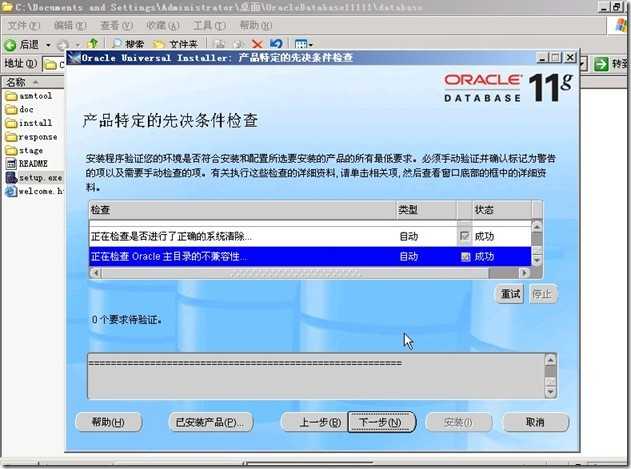Open the Views icon in Explorer toolbar

[301, 44]
